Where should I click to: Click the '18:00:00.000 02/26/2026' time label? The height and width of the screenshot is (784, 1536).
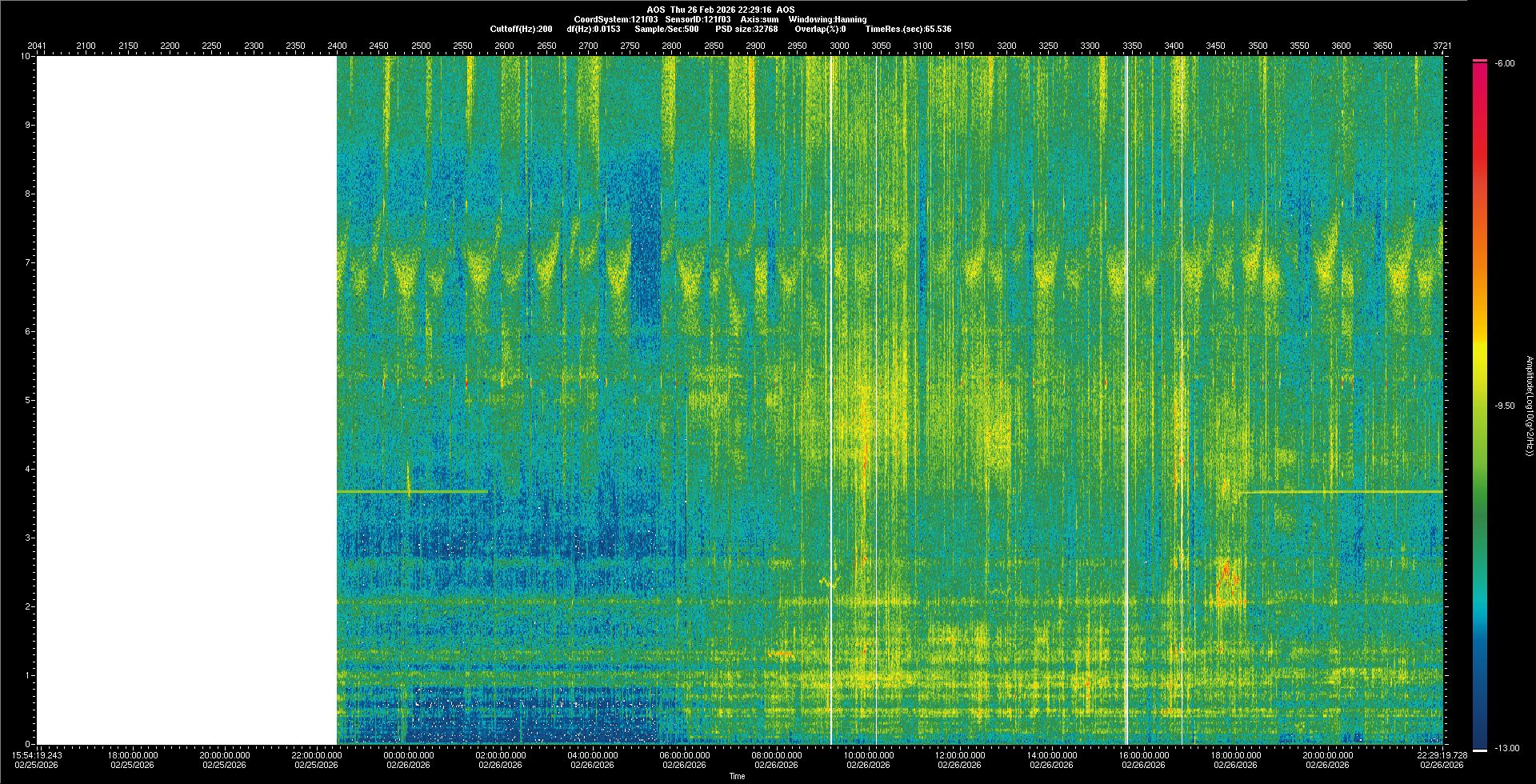(1236, 760)
